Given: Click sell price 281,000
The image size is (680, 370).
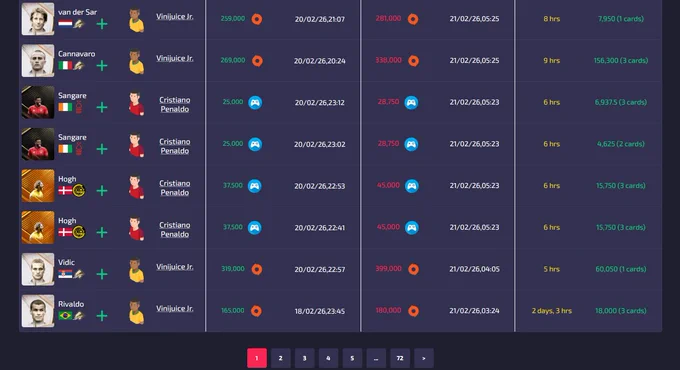Looking at the screenshot, I should point(388,19).
